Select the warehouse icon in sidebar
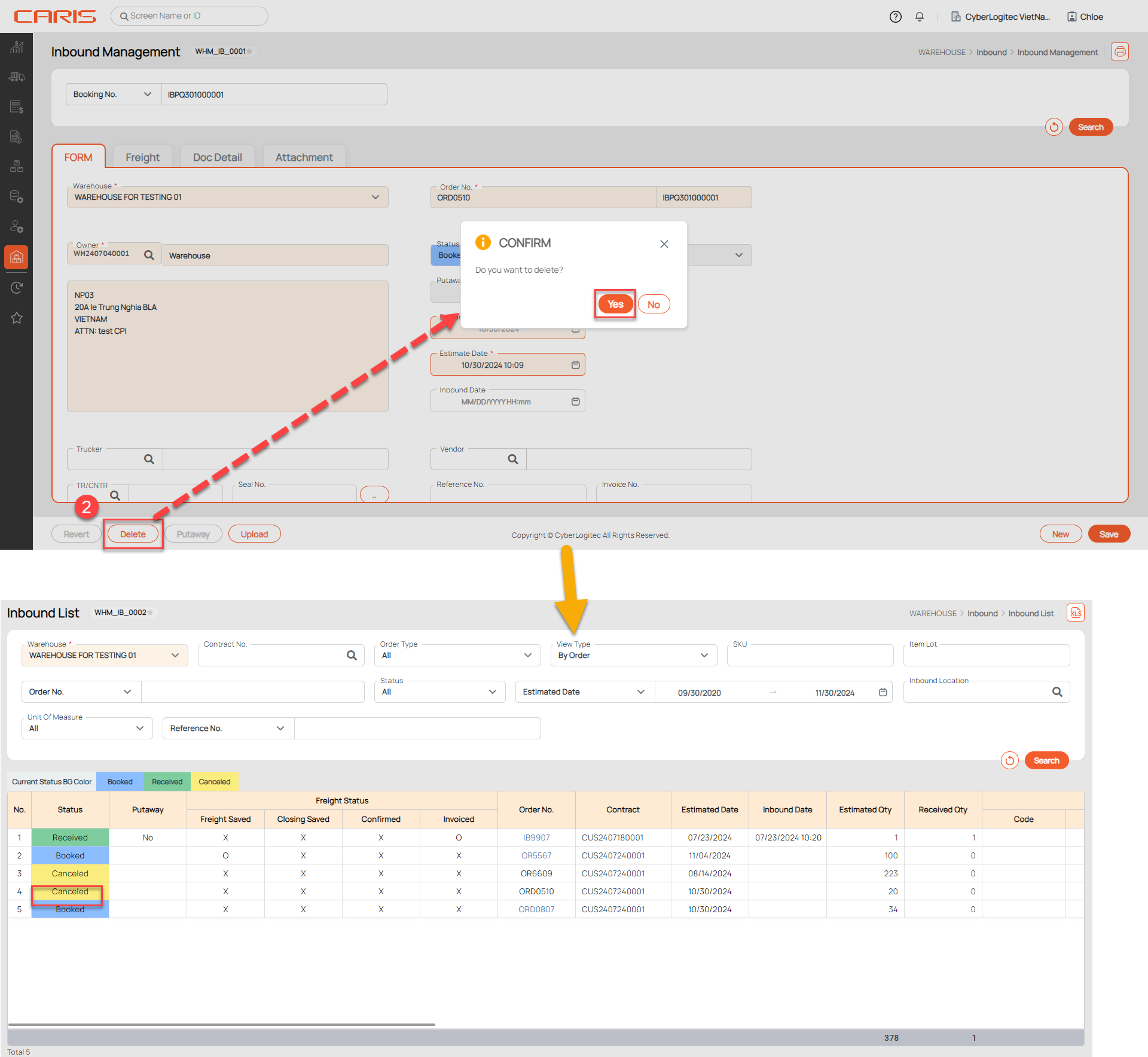The width and height of the screenshot is (1148, 1057). click(x=17, y=258)
